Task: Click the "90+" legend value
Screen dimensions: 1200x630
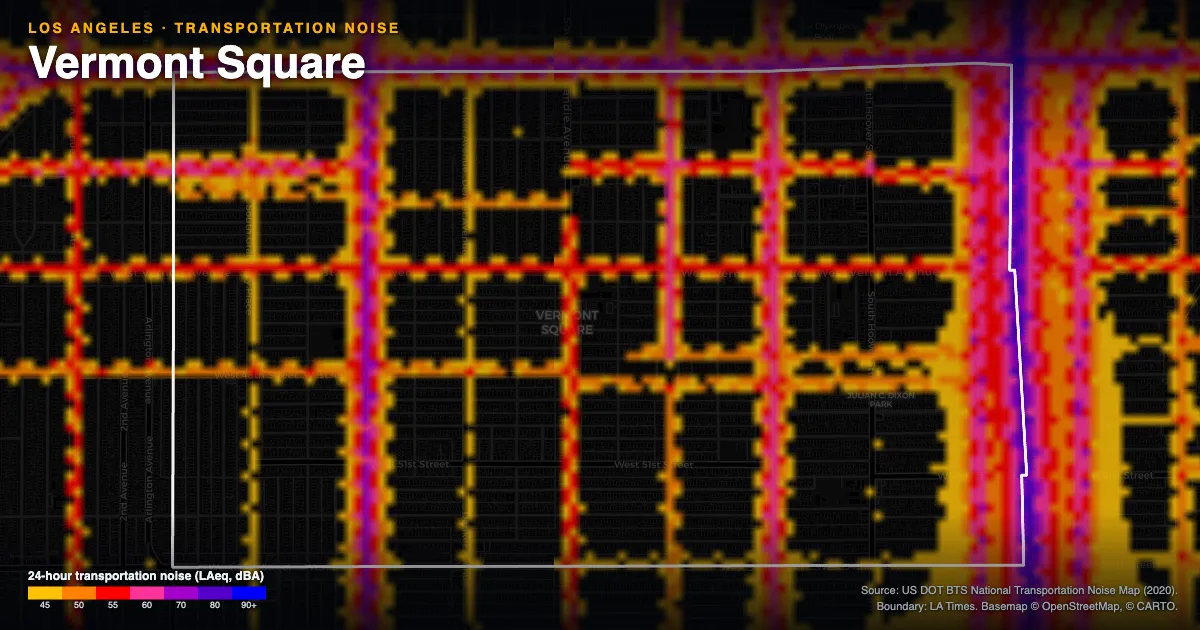Action: [x=249, y=605]
